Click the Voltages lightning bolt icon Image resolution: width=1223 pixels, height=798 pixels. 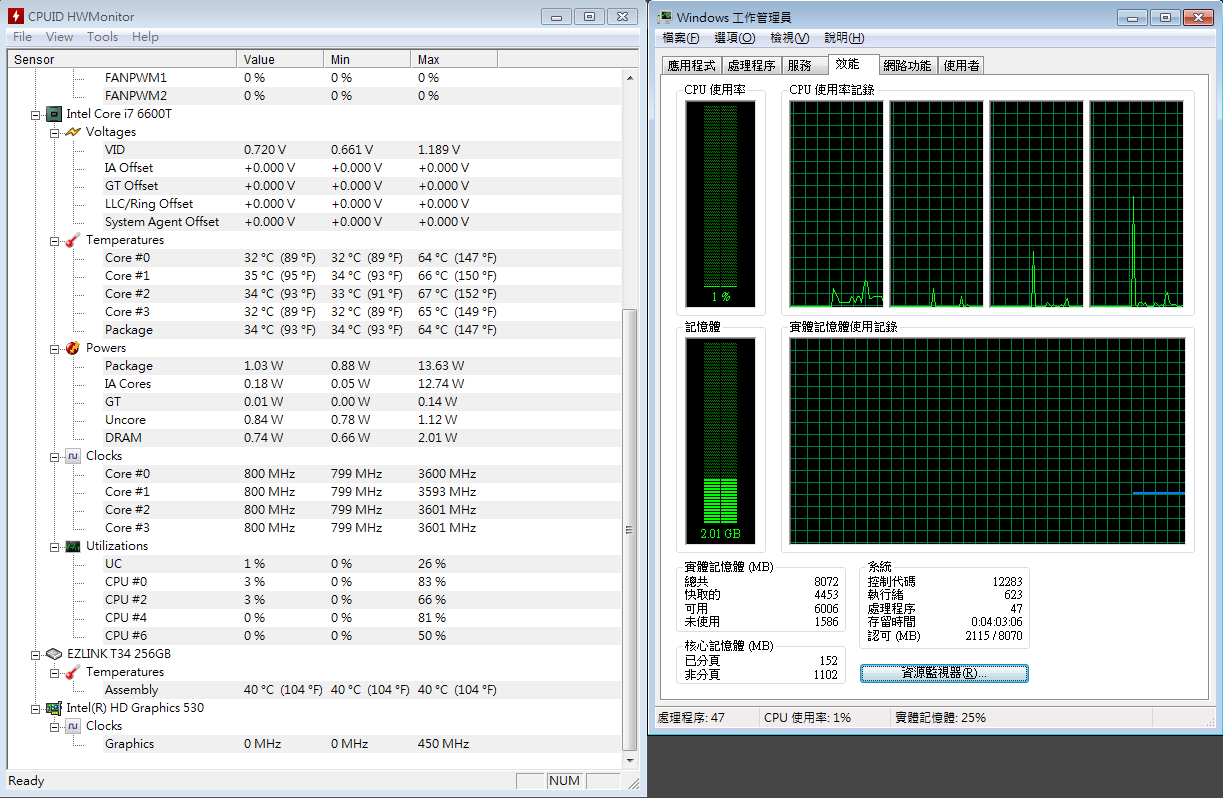(x=73, y=132)
